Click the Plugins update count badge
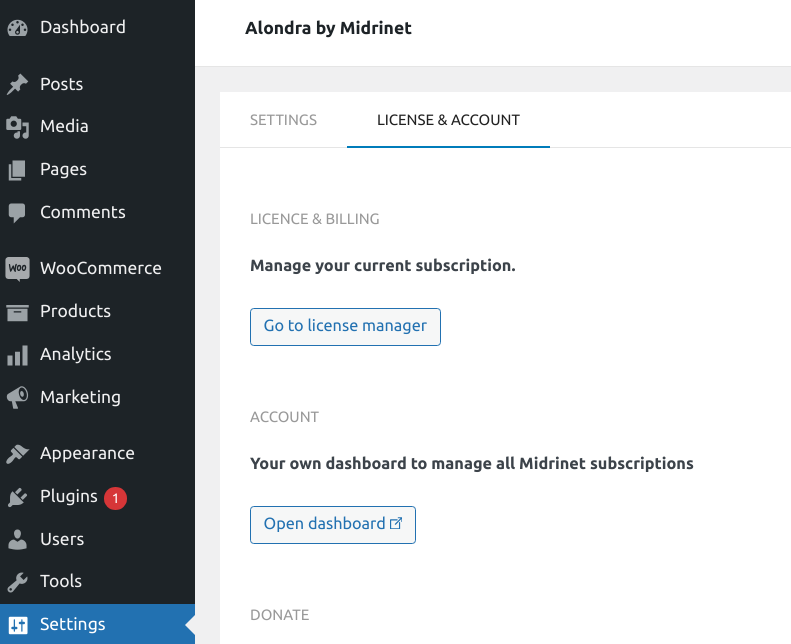The image size is (791, 644). pyautogui.click(x=116, y=498)
